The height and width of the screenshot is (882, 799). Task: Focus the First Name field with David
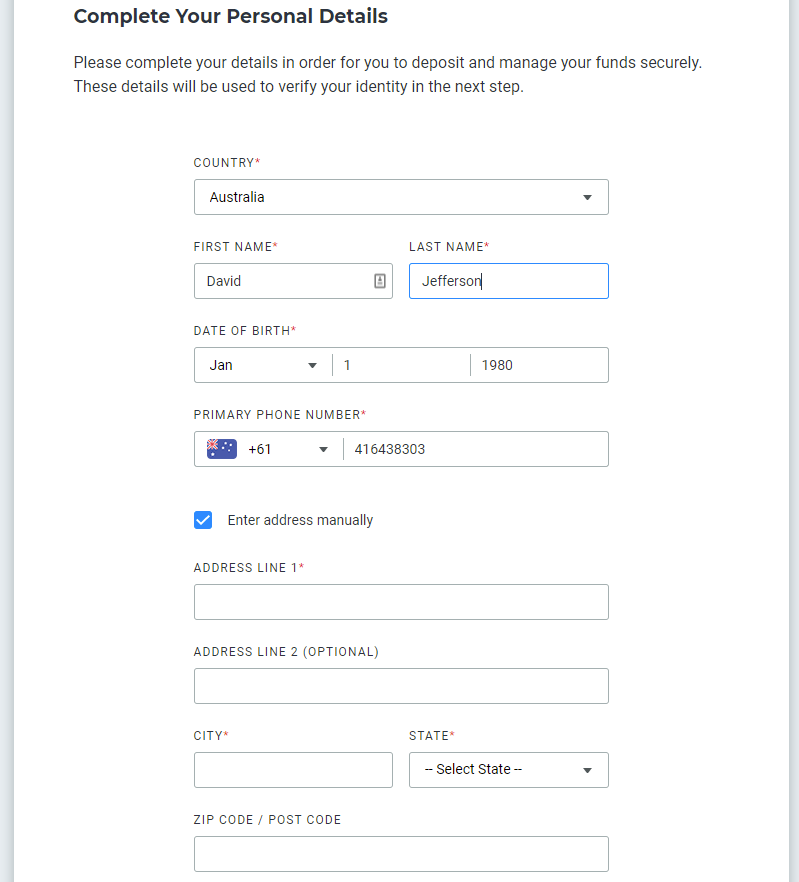point(293,281)
